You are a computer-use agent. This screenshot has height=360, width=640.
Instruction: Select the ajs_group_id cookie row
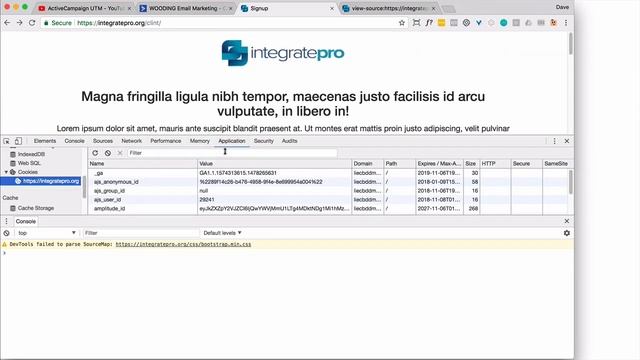coord(328,191)
